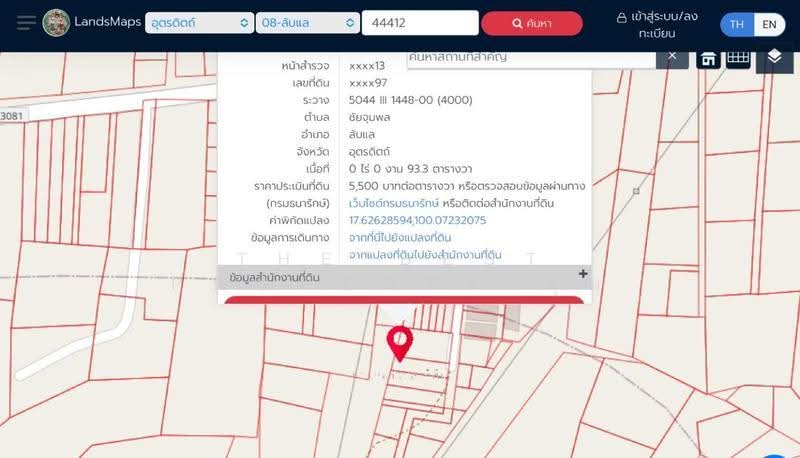The width and height of the screenshot is (800, 458).
Task: Clear the place search with X
Action: coord(672,57)
